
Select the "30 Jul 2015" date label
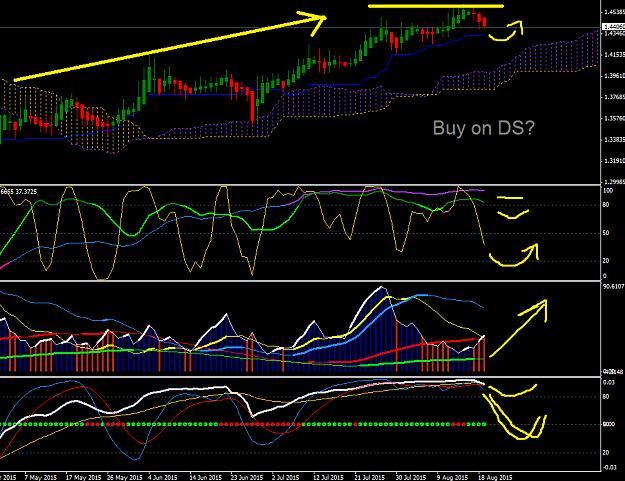pos(411,477)
